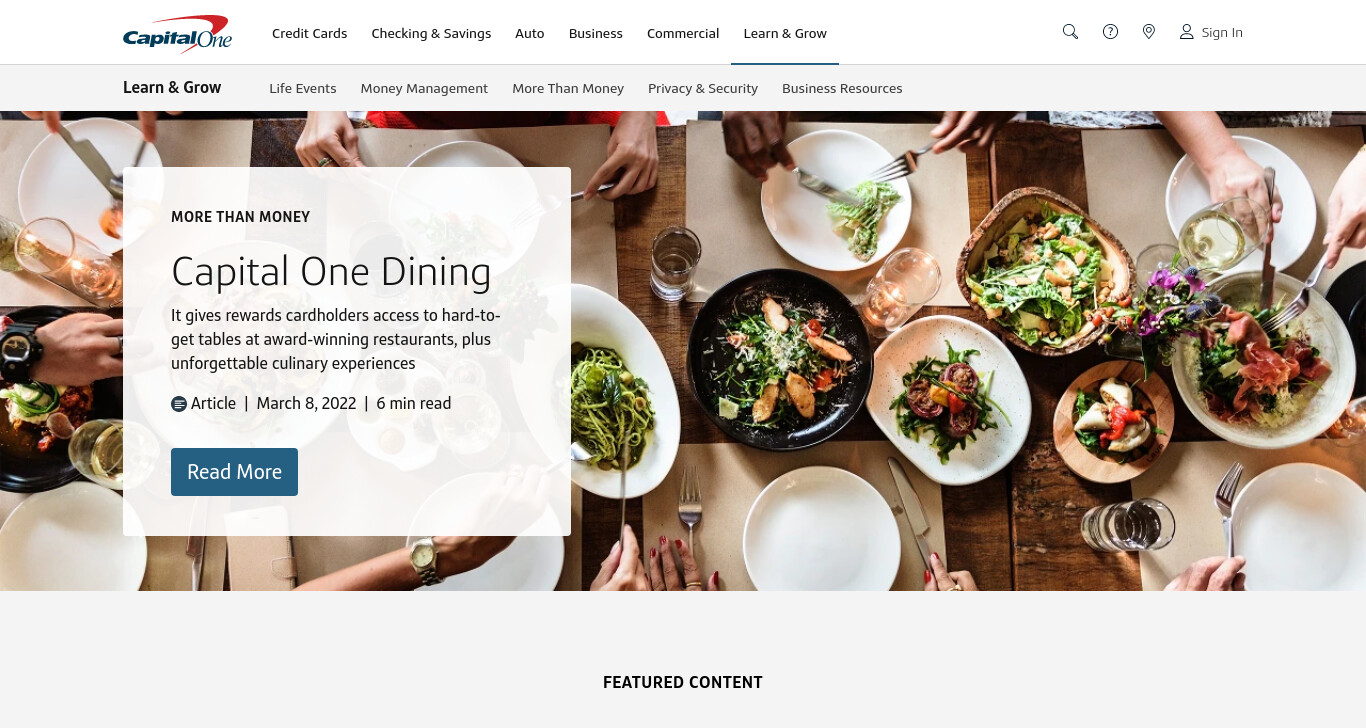Open the Checking & Savings menu
The width and height of the screenshot is (1366, 728).
(x=431, y=33)
